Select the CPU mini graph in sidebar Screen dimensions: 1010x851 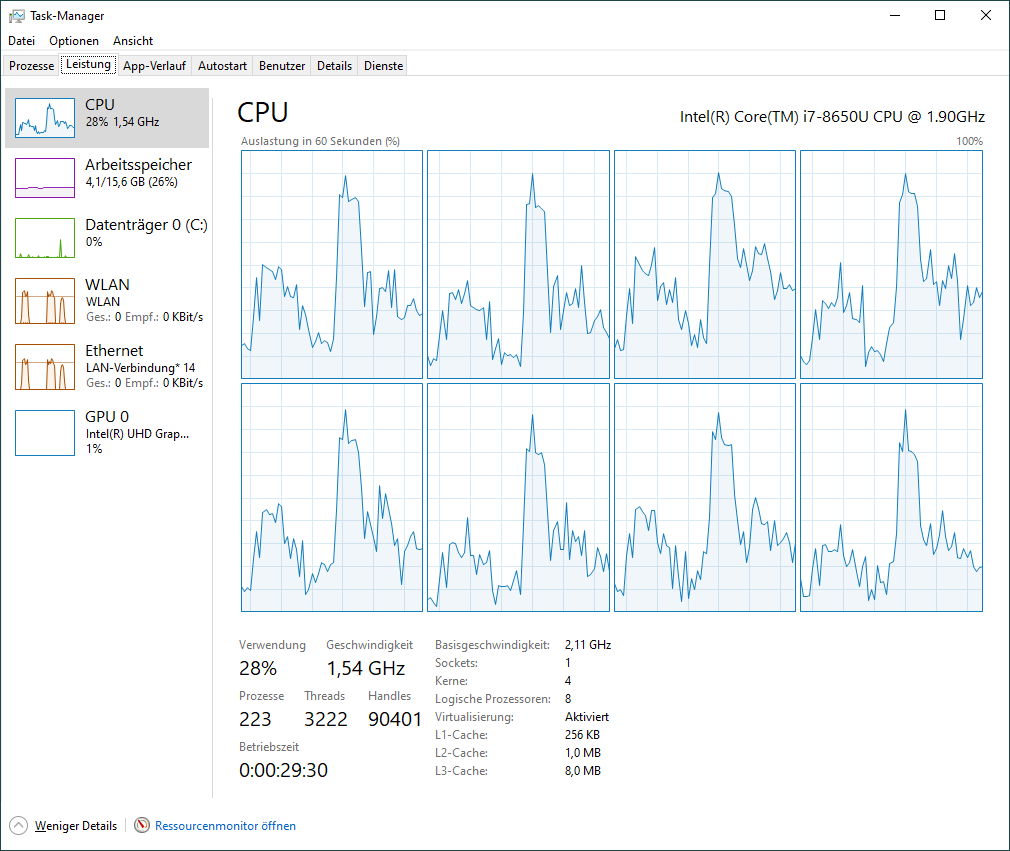point(45,118)
